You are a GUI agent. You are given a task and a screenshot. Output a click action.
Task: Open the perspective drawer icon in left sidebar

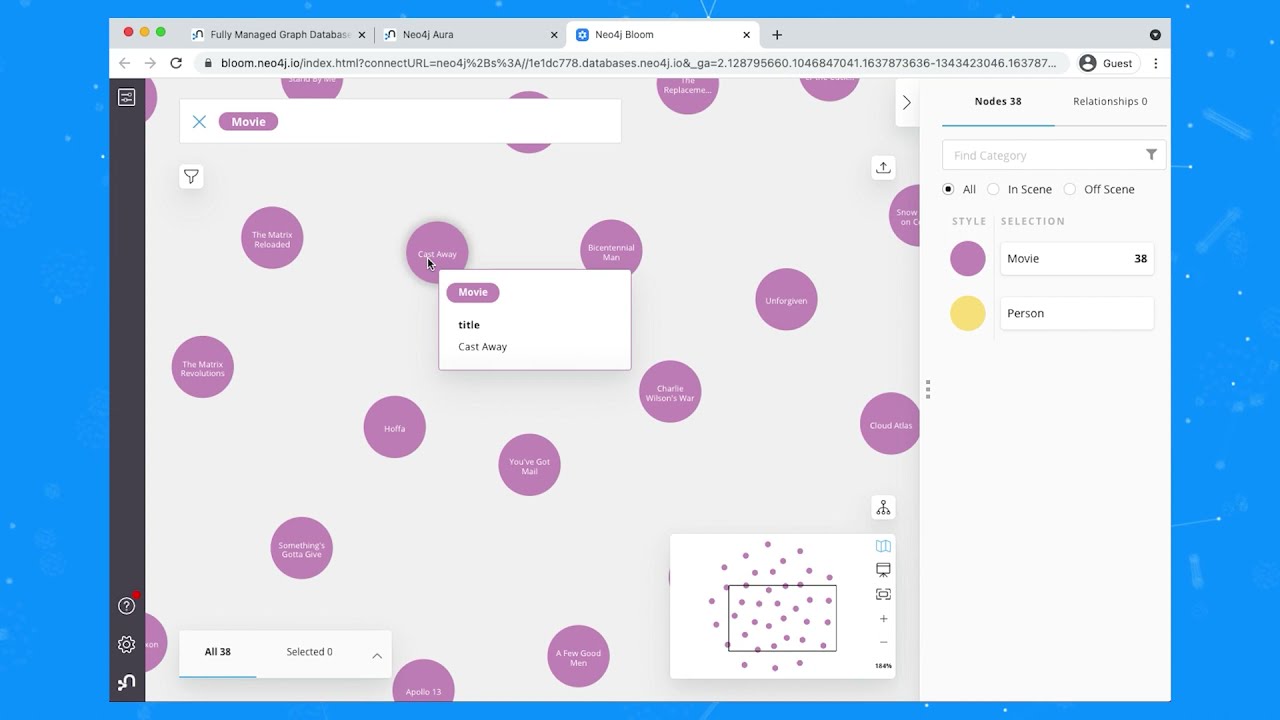click(127, 97)
